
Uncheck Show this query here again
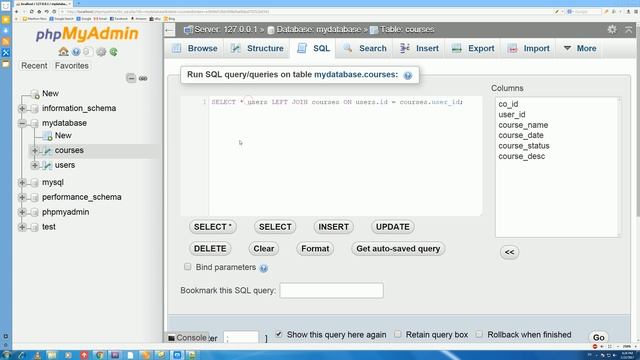coord(279,334)
